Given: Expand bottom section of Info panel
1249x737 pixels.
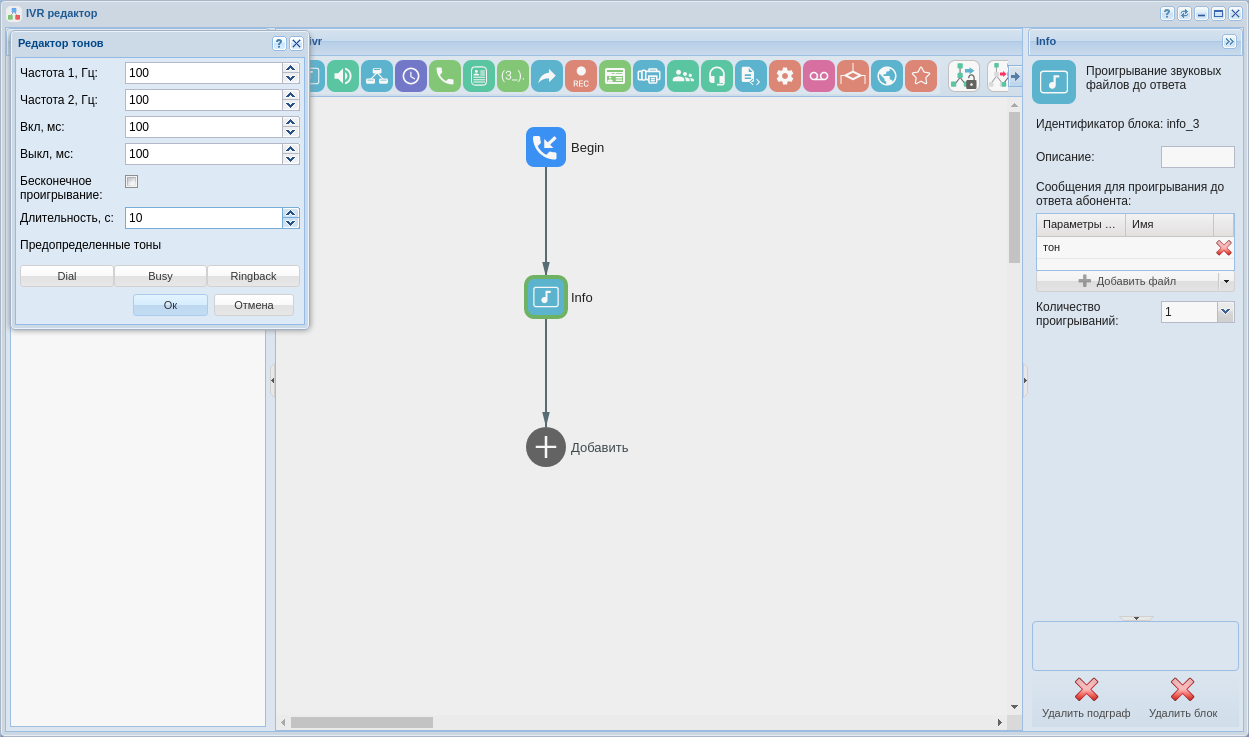Looking at the screenshot, I should (x=1136, y=618).
